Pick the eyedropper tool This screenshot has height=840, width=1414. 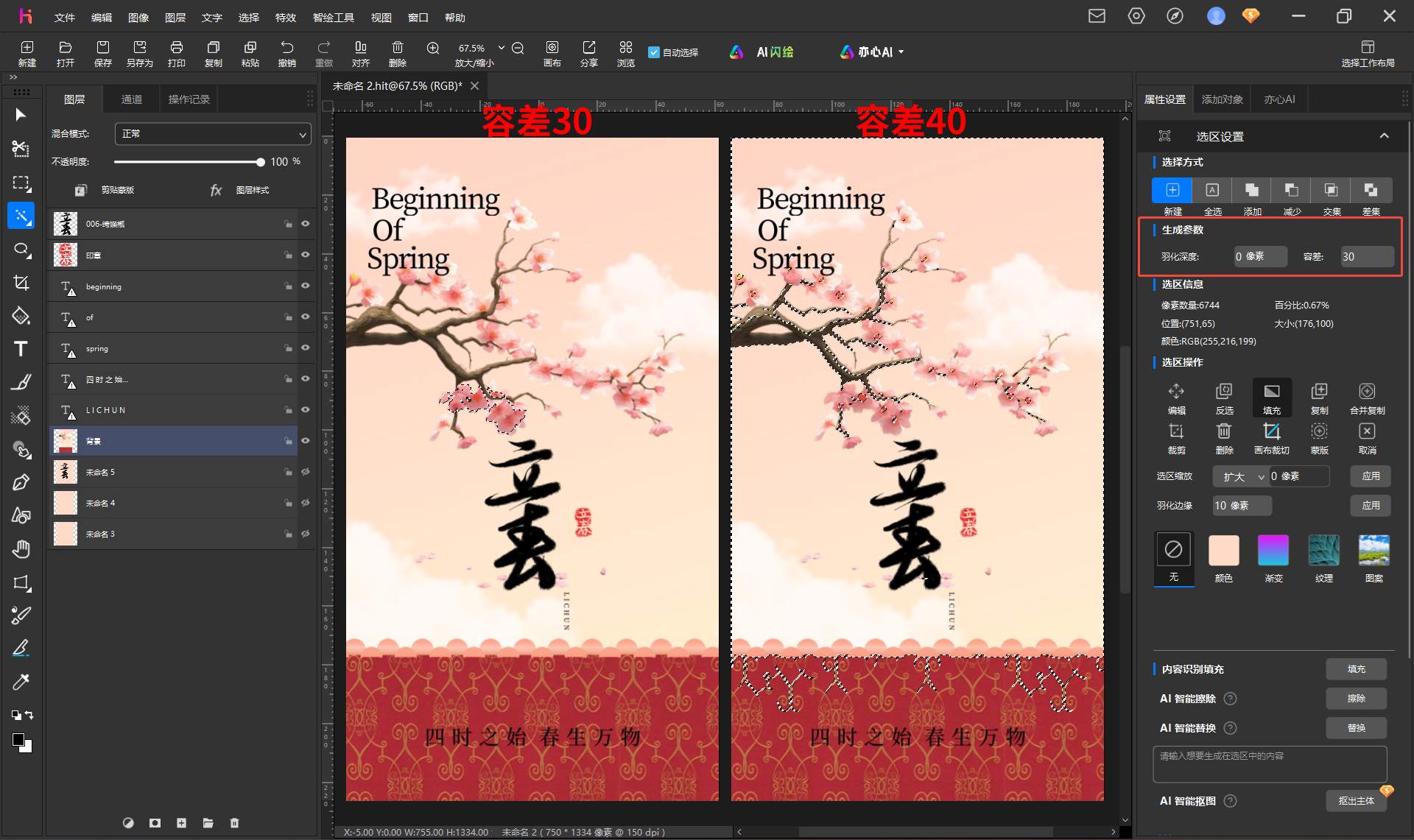(x=21, y=682)
